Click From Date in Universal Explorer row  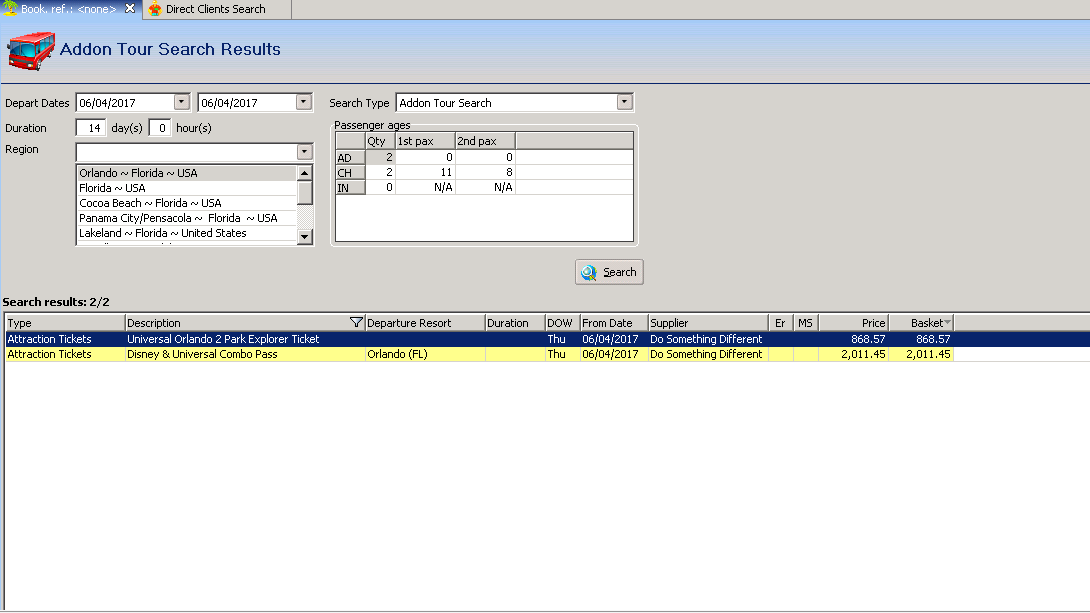[x=614, y=339]
